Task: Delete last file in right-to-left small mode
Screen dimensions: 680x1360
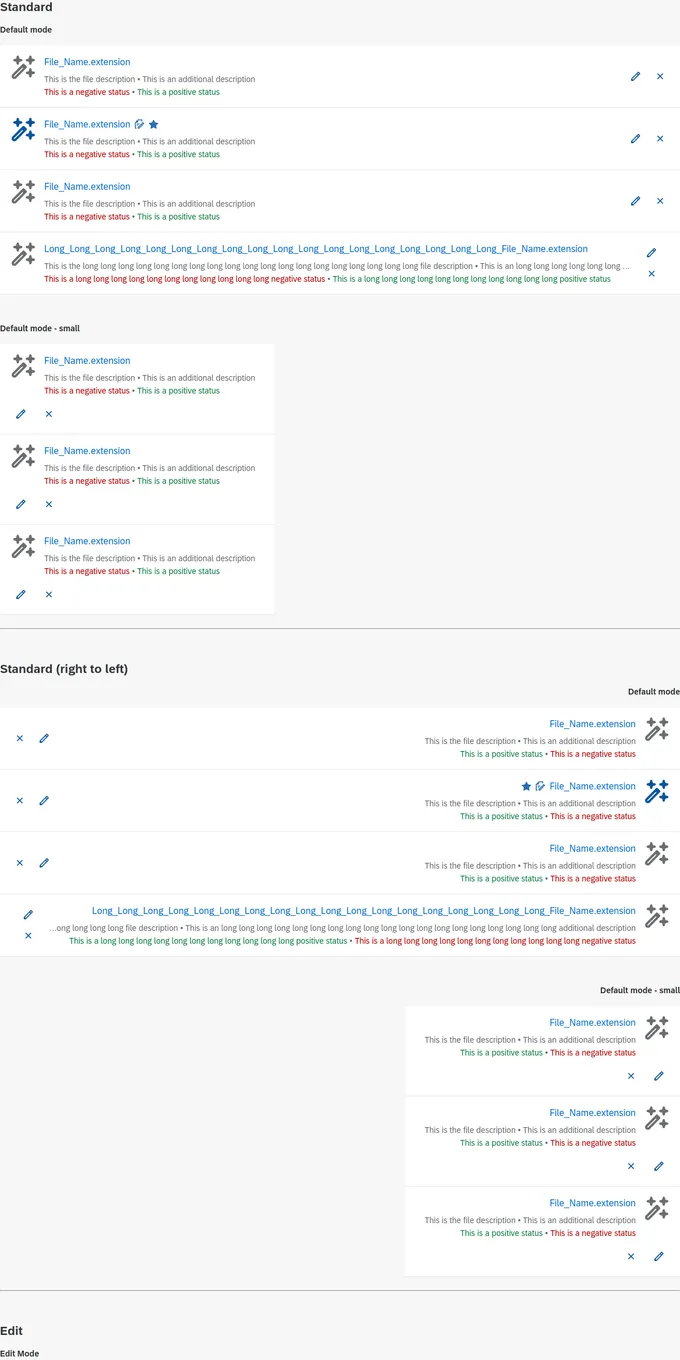Action: [x=631, y=1257]
